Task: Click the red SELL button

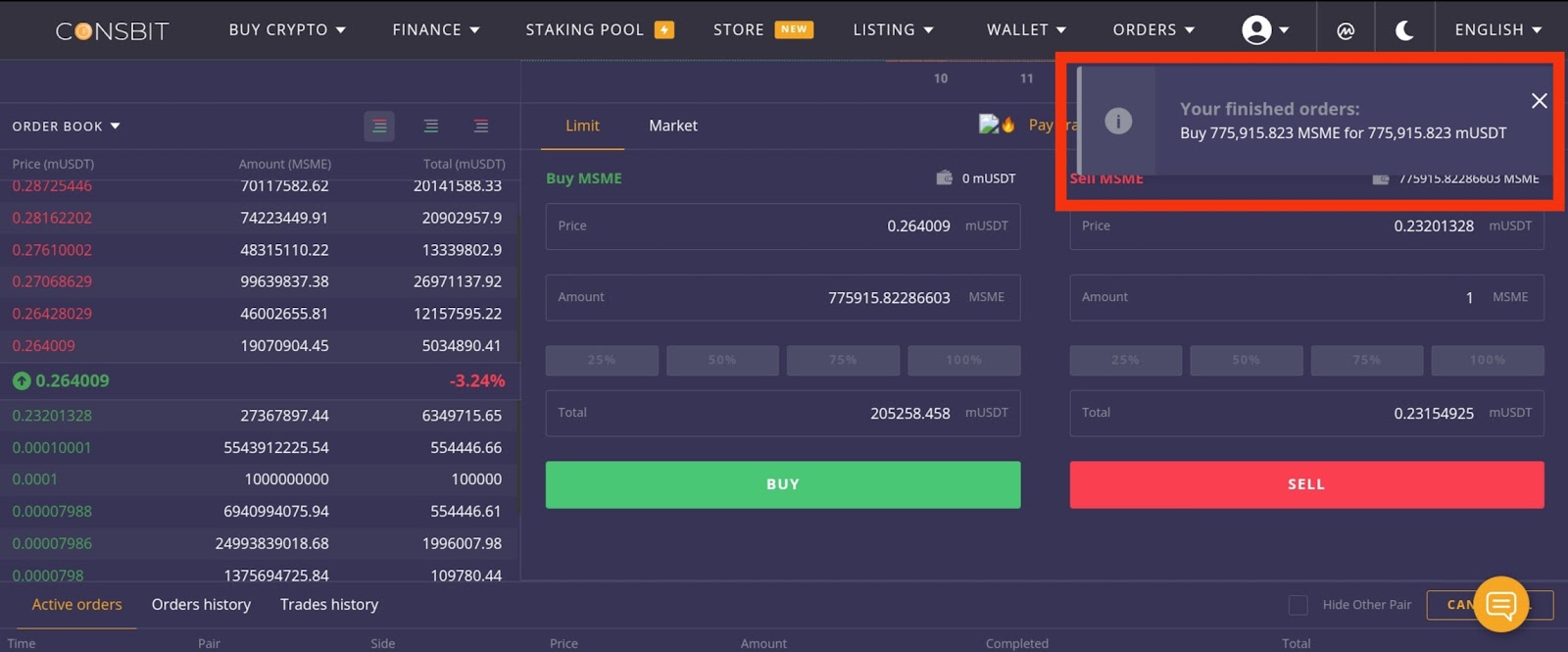Action: (1306, 484)
